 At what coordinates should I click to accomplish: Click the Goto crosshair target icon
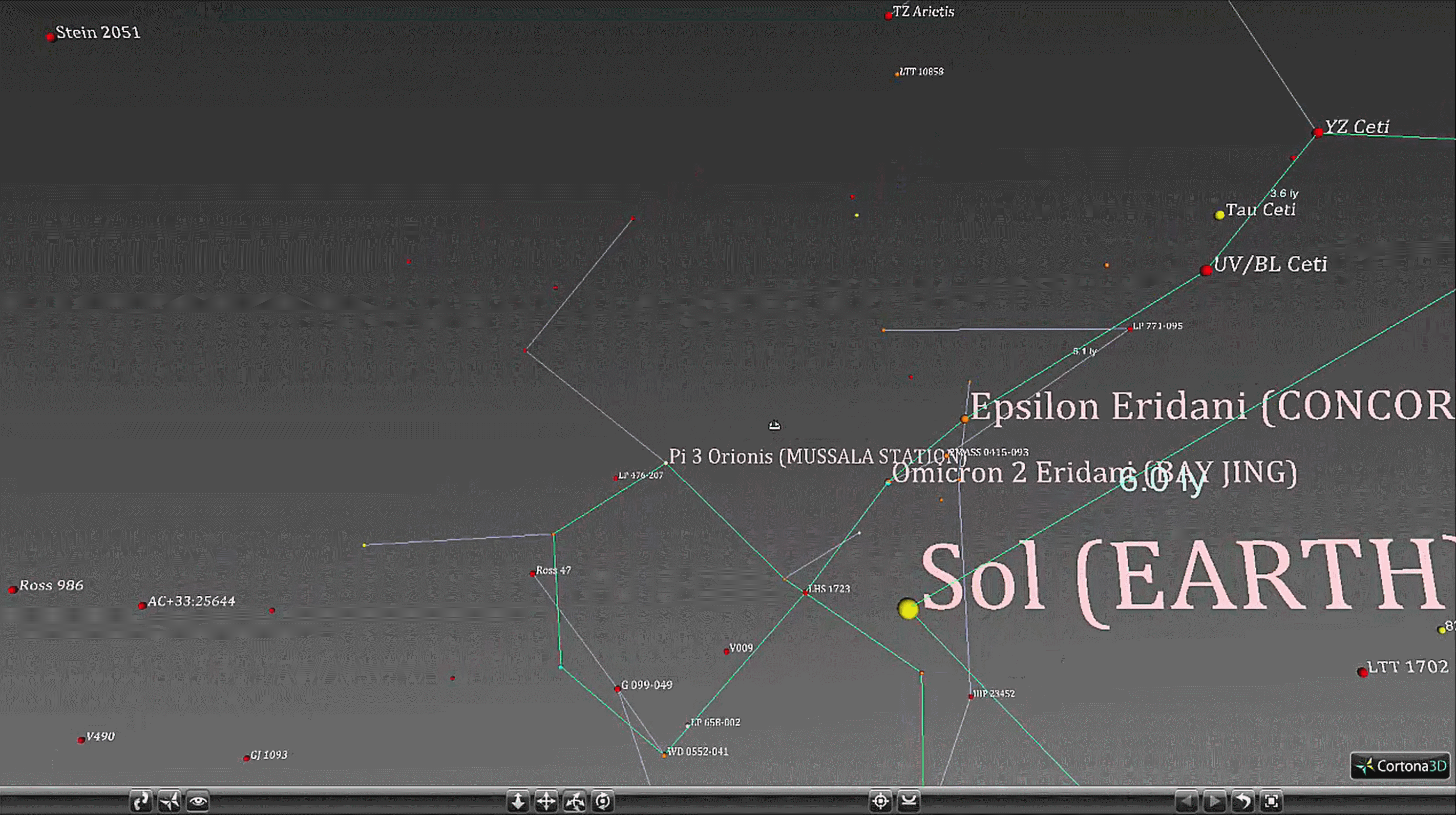point(881,801)
